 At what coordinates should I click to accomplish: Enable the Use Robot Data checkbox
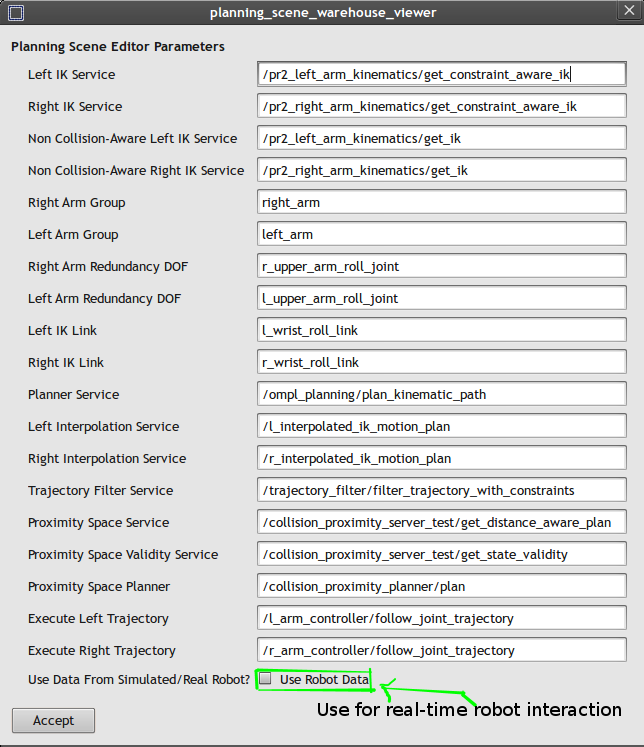[x=266, y=680]
